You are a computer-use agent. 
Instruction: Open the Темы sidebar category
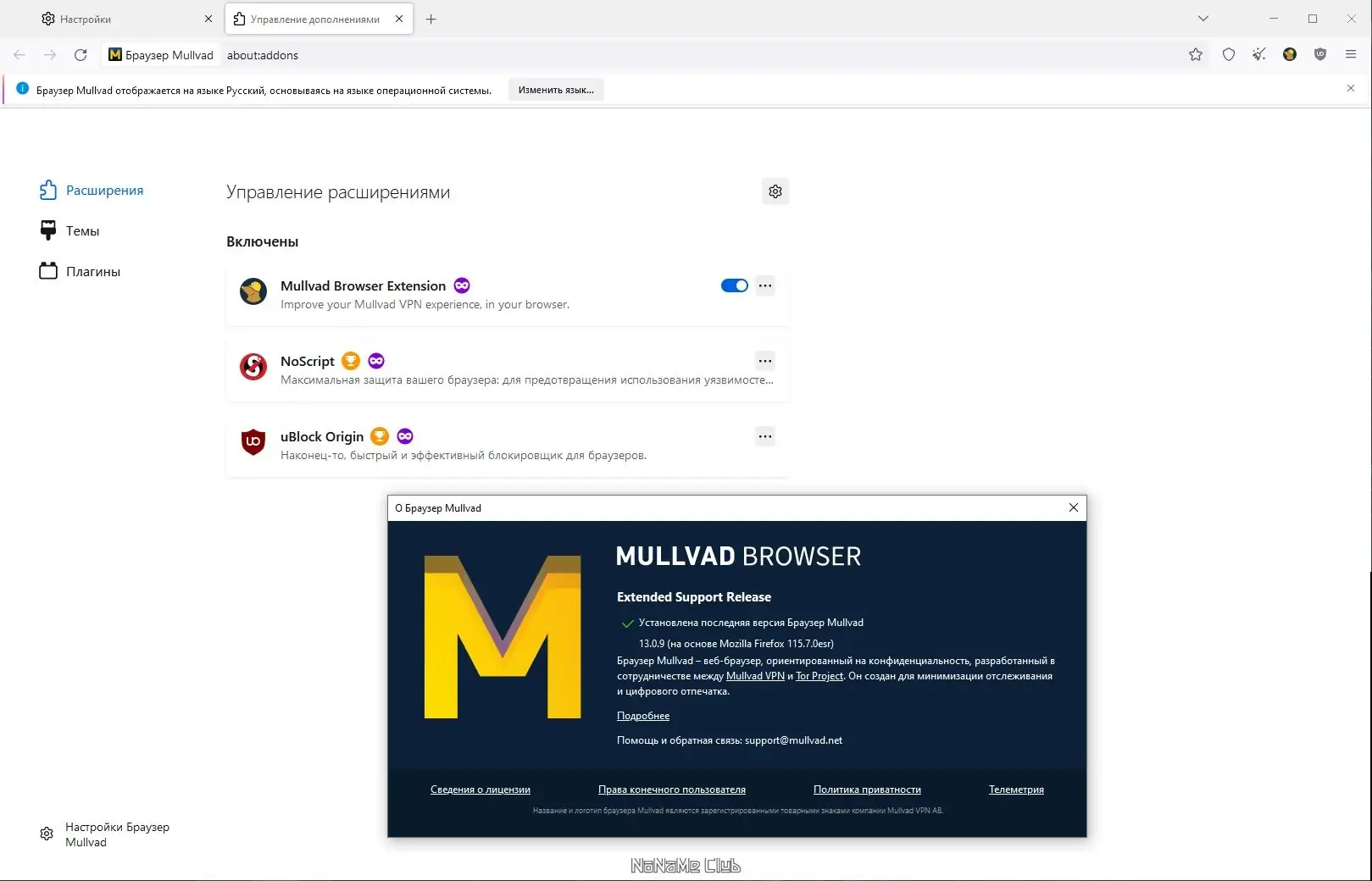pyautogui.click(x=69, y=231)
